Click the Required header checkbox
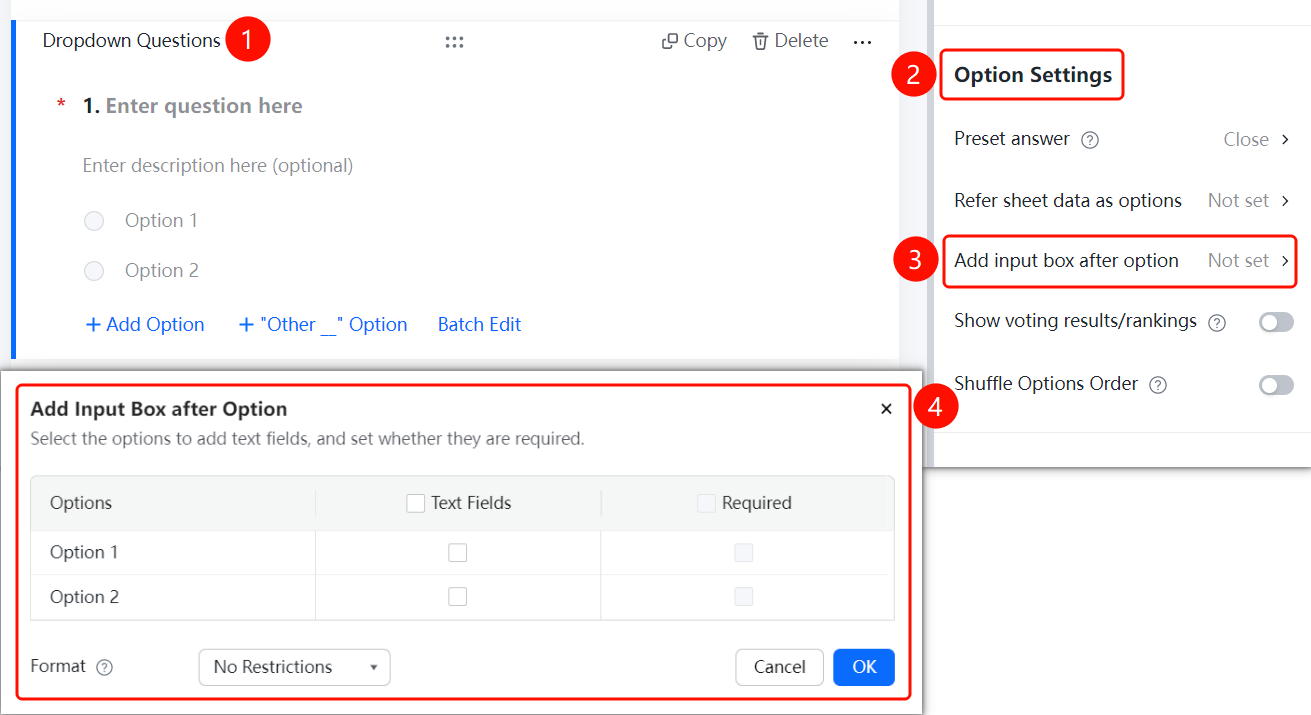The height and width of the screenshot is (715, 1311). pos(706,503)
